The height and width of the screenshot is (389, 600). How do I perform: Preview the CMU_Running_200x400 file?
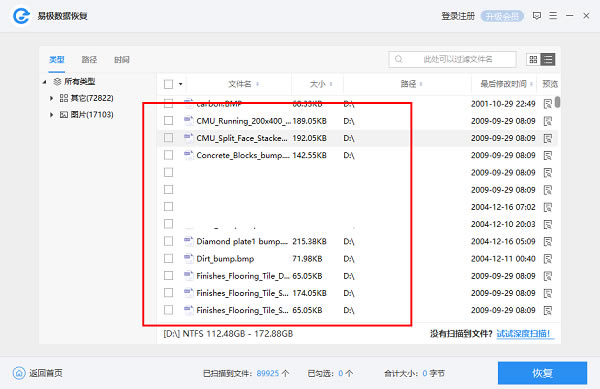tap(548, 121)
